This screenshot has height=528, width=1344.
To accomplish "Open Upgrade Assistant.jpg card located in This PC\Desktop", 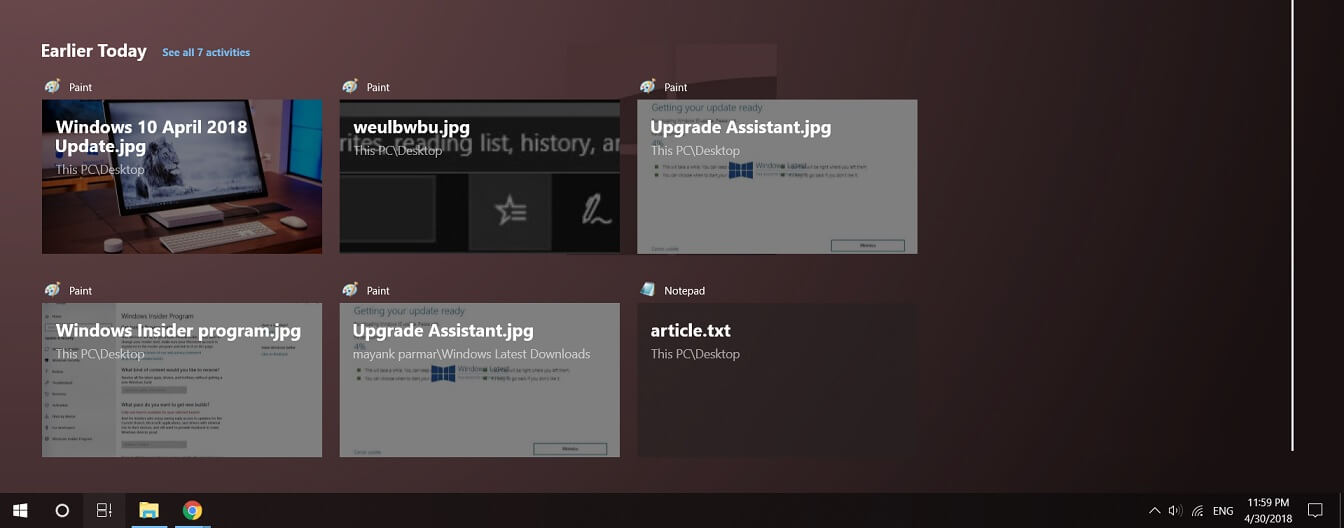I will tap(777, 176).
